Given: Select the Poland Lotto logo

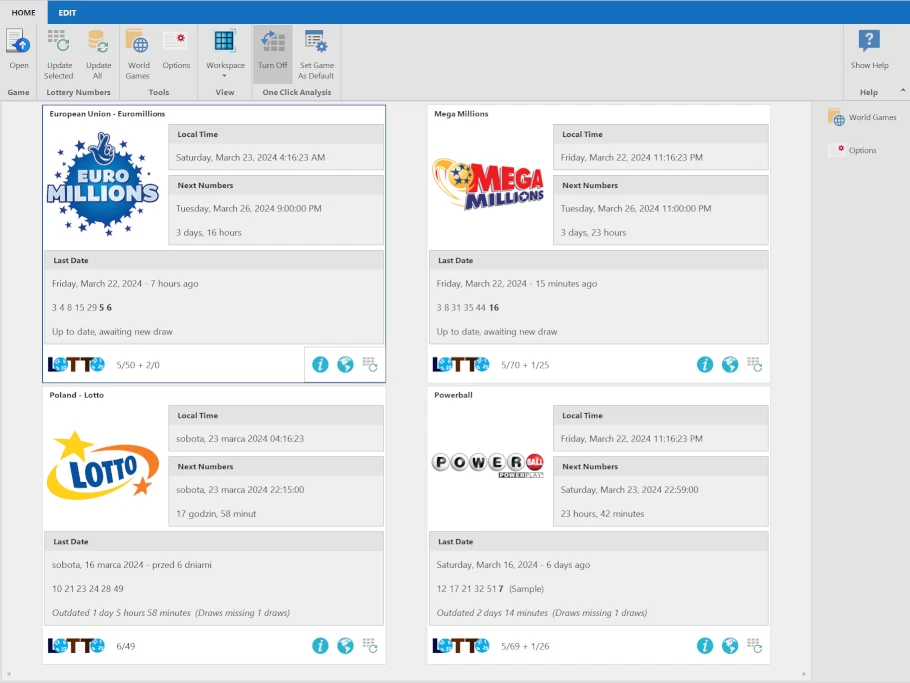Looking at the screenshot, I should 103,465.
